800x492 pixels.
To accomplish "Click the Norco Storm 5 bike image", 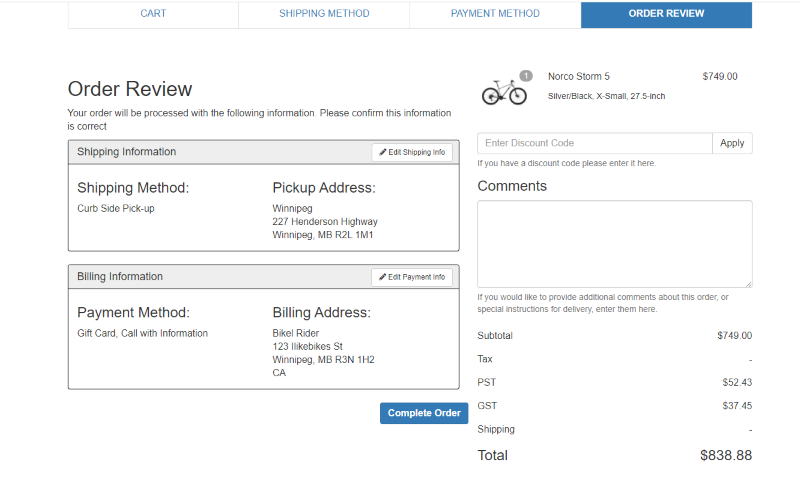I will (503, 92).
